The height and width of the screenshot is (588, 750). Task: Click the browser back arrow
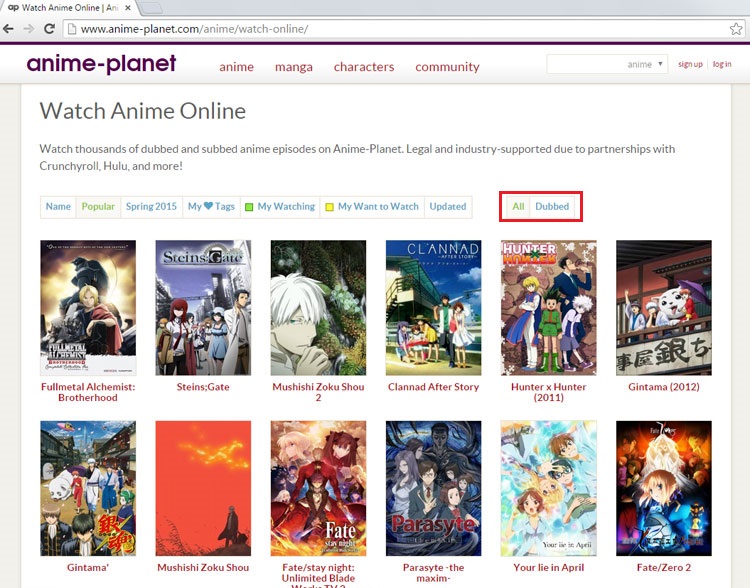pos(9,29)
